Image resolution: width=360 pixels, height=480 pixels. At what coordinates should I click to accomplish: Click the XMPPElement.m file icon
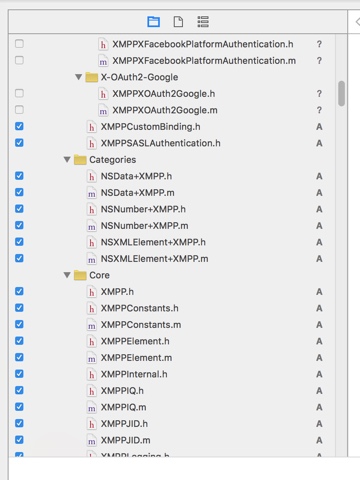tap(91, 358)
